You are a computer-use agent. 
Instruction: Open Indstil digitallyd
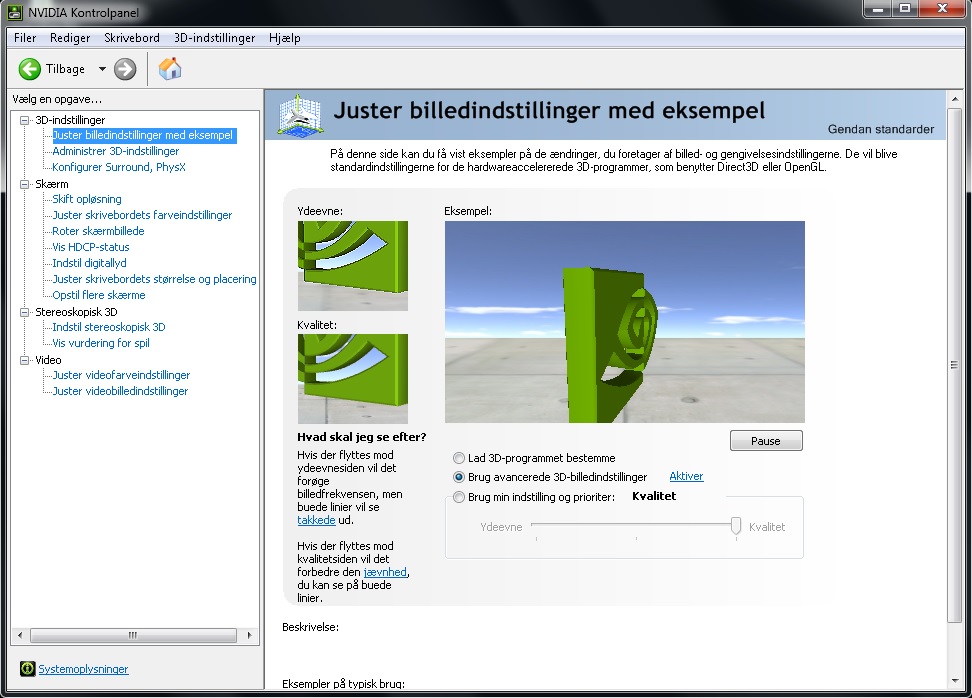point(89,263)
